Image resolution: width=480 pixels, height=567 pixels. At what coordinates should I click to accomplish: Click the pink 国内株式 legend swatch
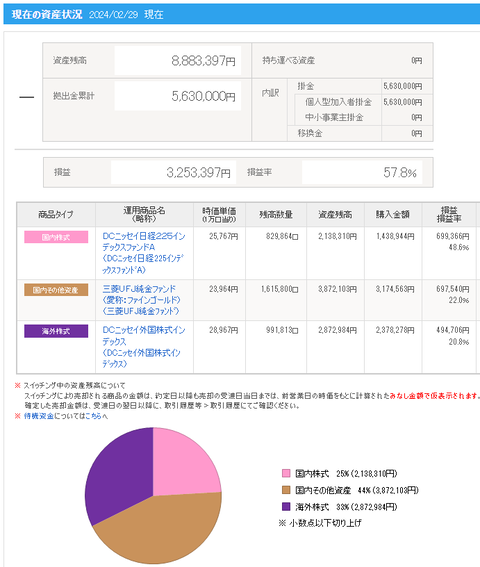click(286, 473)
